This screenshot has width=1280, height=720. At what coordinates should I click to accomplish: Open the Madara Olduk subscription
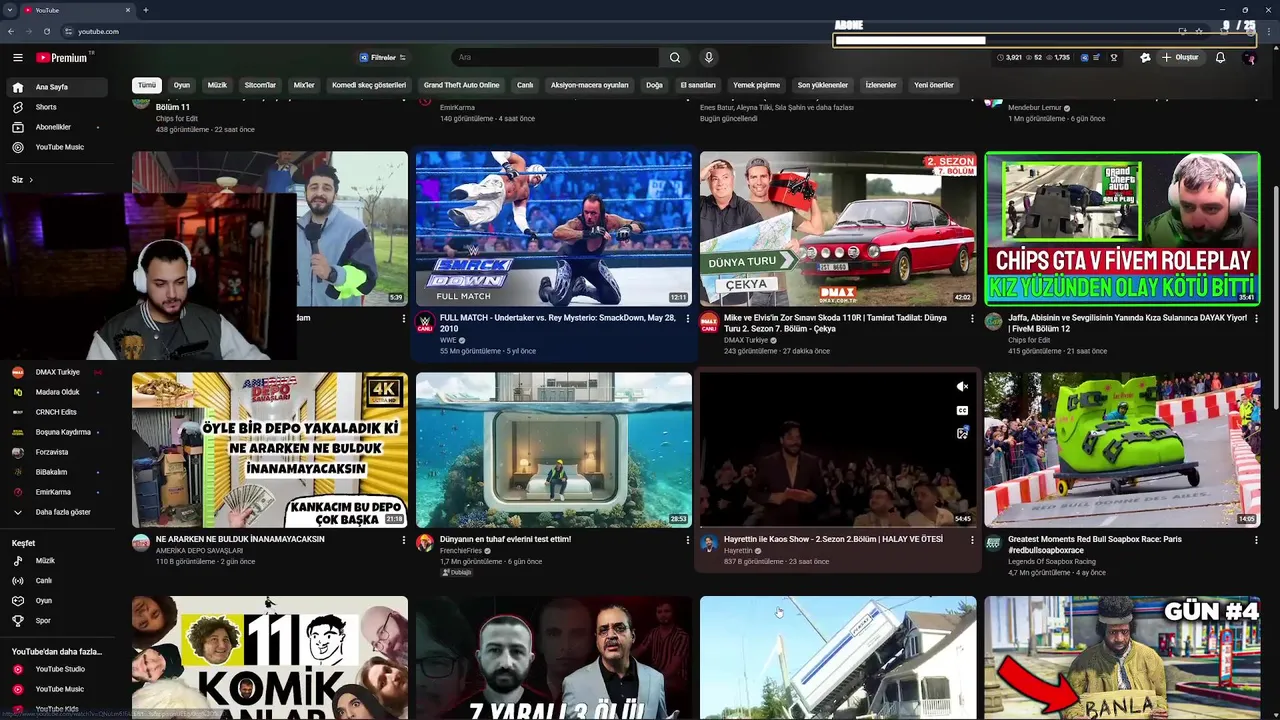coord(57,392)
